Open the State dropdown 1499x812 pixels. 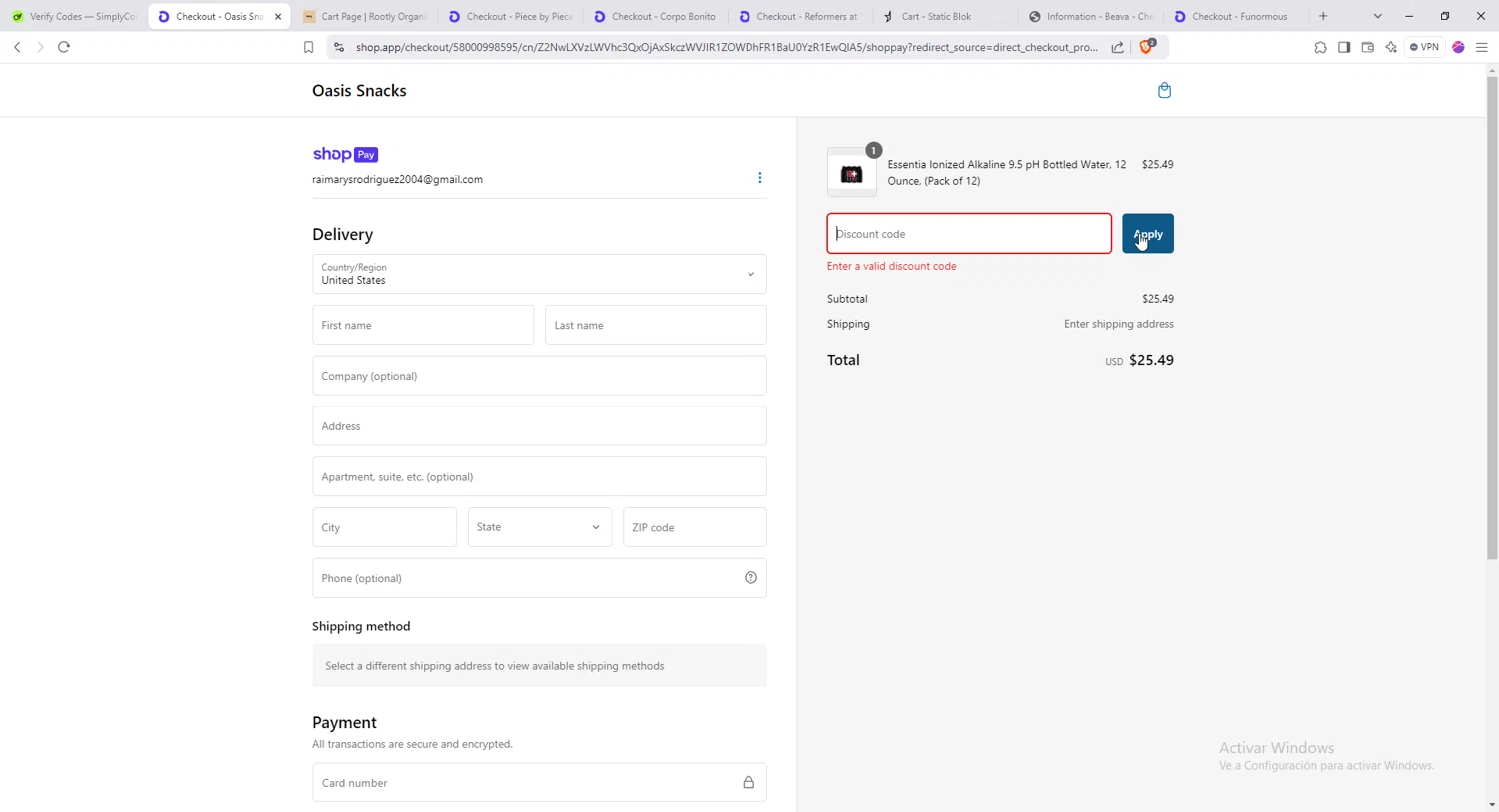[x=540, y=527]
